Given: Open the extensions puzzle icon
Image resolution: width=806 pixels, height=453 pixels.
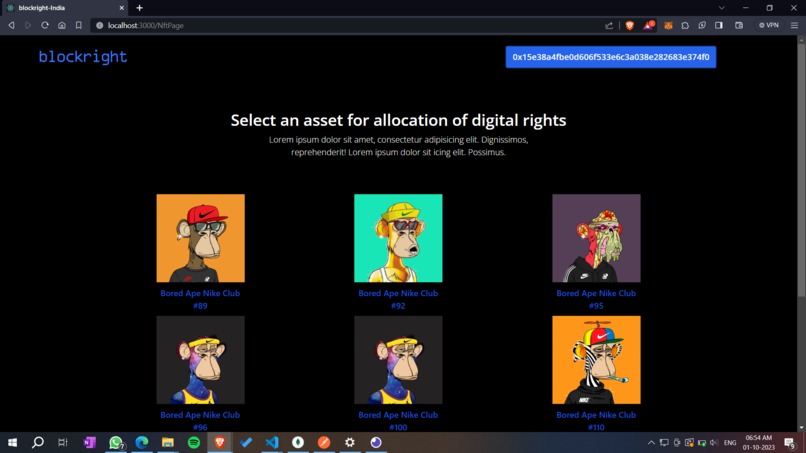Looking at the screenshot, I should click(685, 25).
